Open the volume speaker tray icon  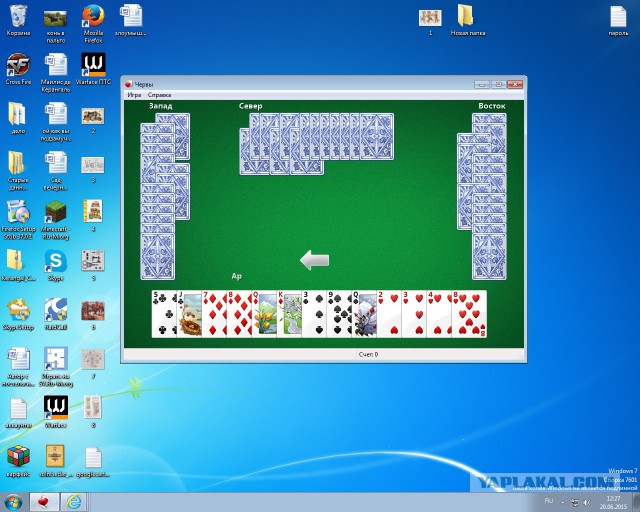point(587,502)
